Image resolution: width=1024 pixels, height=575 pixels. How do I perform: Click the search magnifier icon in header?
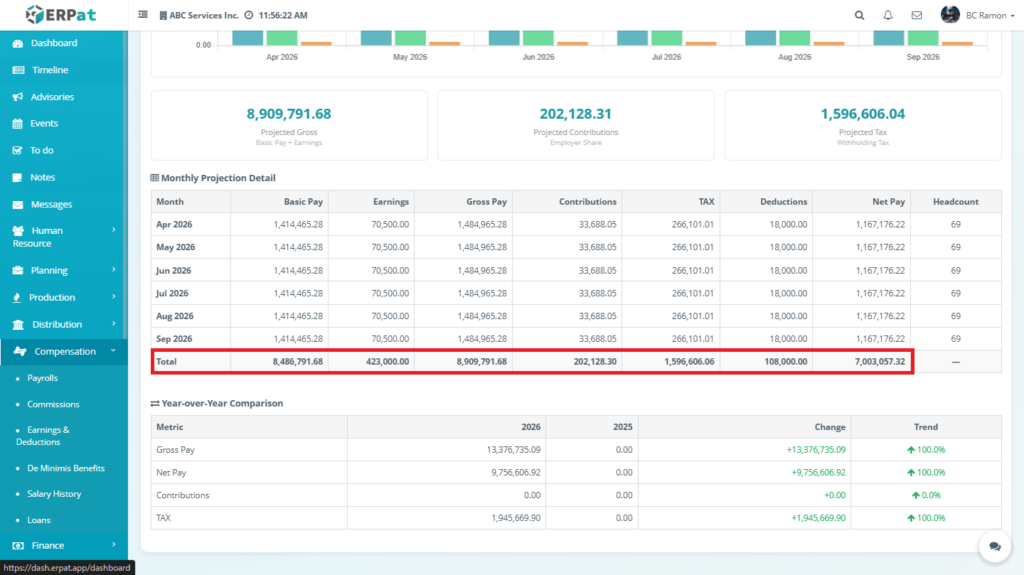click(x=859, y=15)
